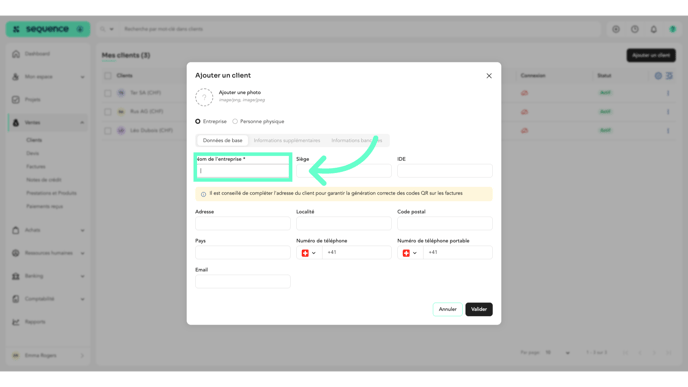Click connection icon for Léo Dubois row

[524, 131]
